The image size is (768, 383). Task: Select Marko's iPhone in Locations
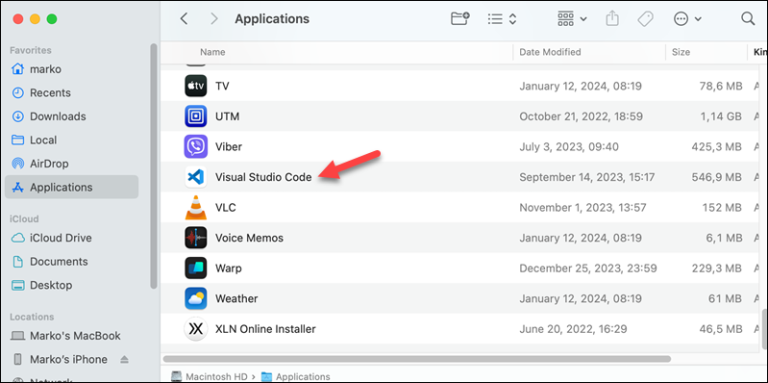(69, 359)
